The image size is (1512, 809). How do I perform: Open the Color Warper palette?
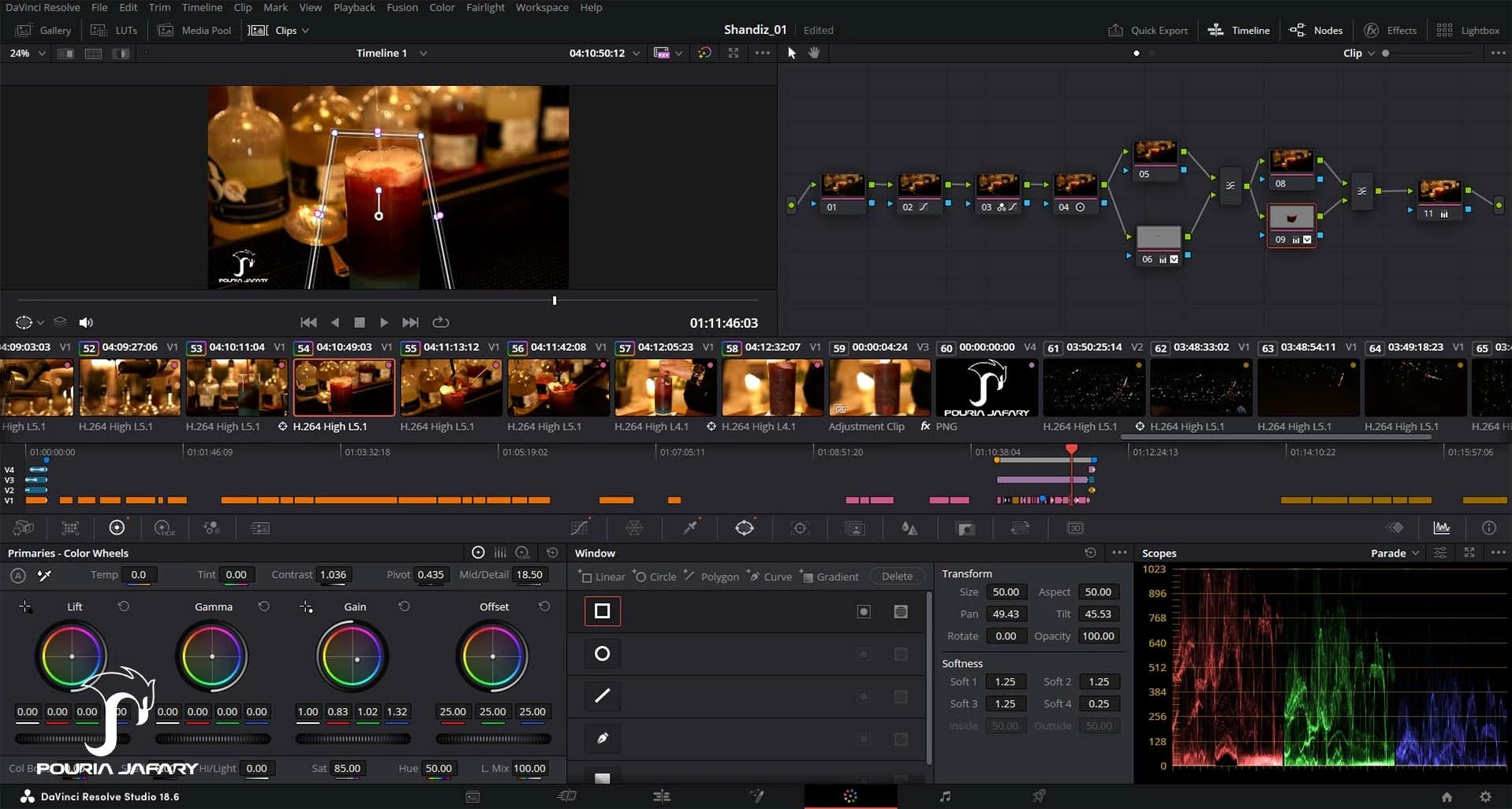point(634,528)
